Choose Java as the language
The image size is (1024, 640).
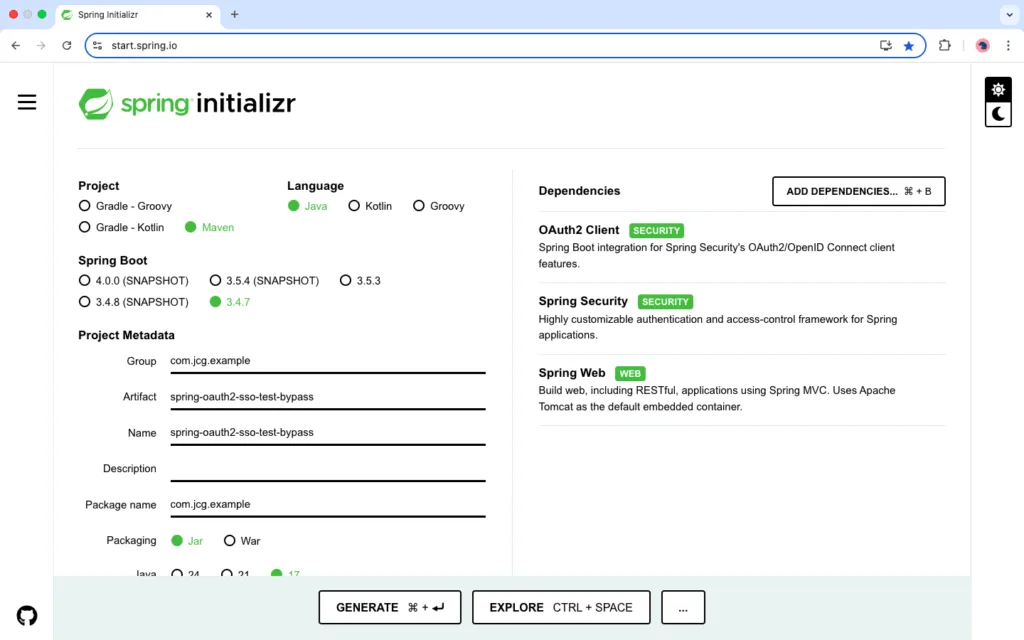308,206
